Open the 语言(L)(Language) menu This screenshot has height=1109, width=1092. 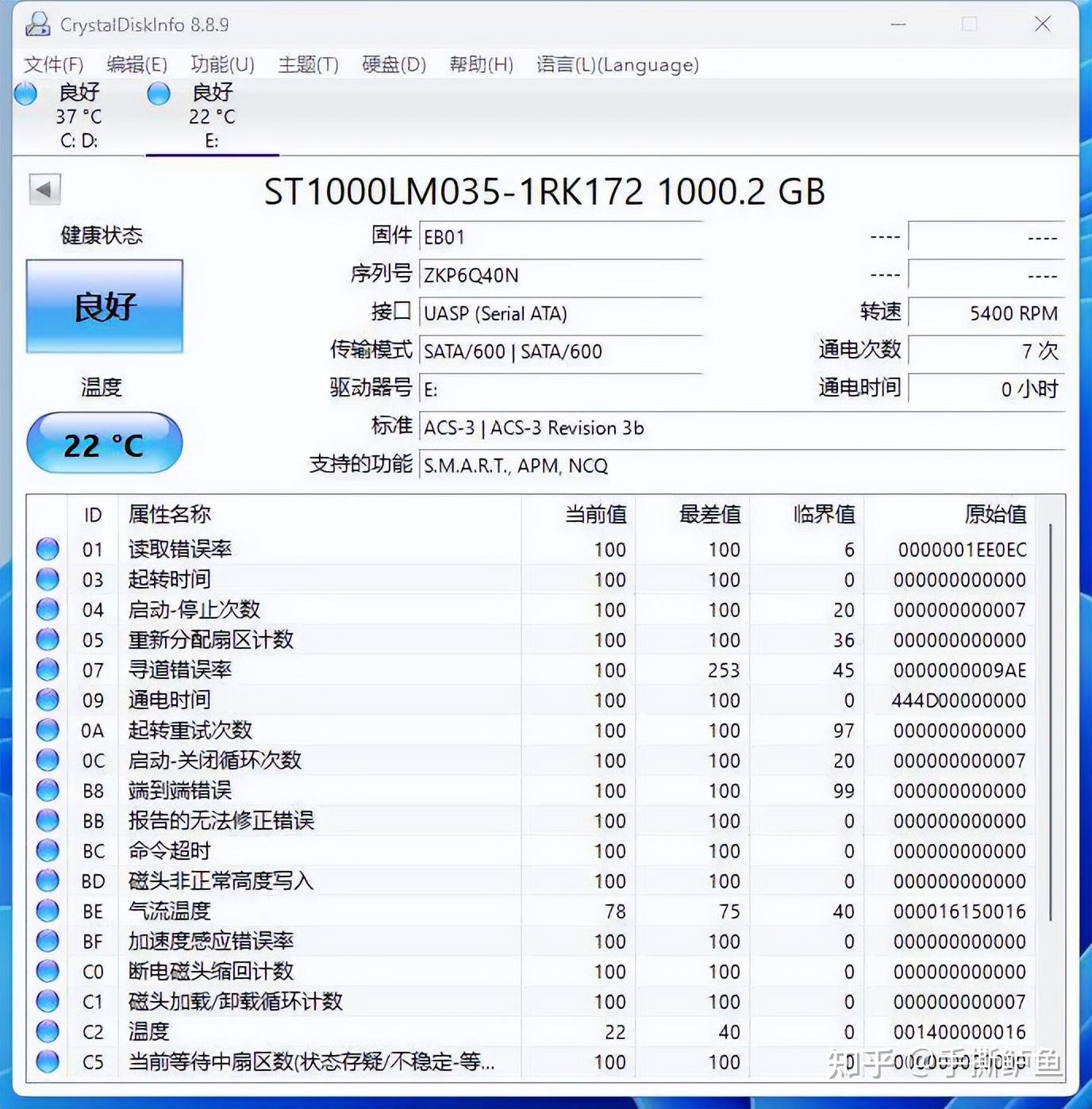[x=617, y=64]
